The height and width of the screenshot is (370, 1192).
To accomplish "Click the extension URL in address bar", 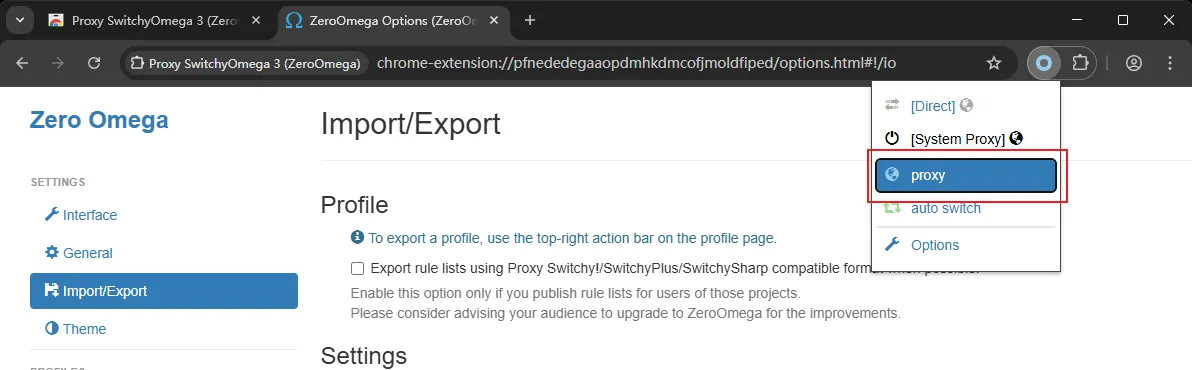I will pos(636,63).
